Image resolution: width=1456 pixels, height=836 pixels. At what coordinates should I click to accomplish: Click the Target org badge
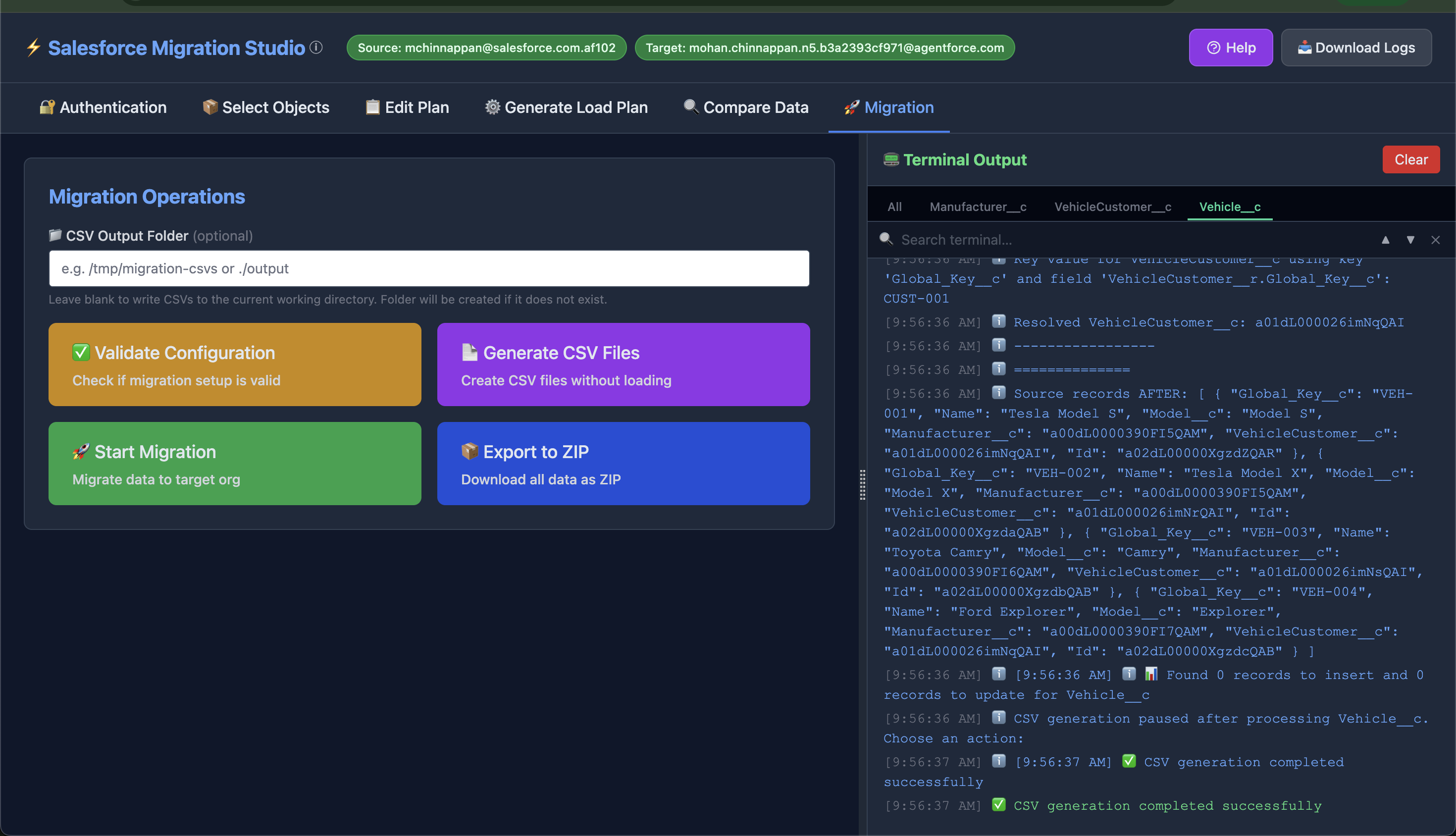pyautogui.click(x=825, y=48)
